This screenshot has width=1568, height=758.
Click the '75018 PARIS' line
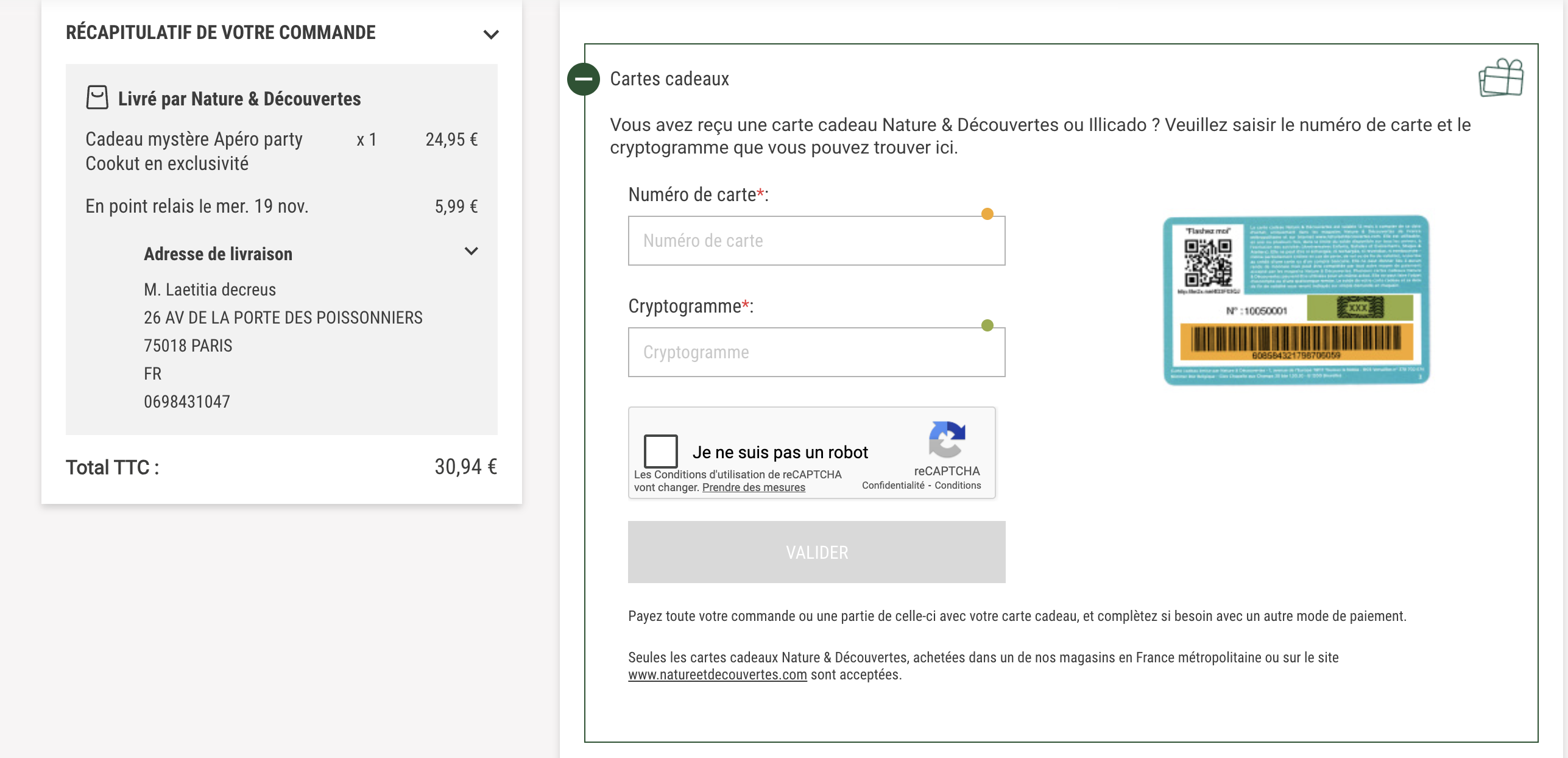point(188,345)
